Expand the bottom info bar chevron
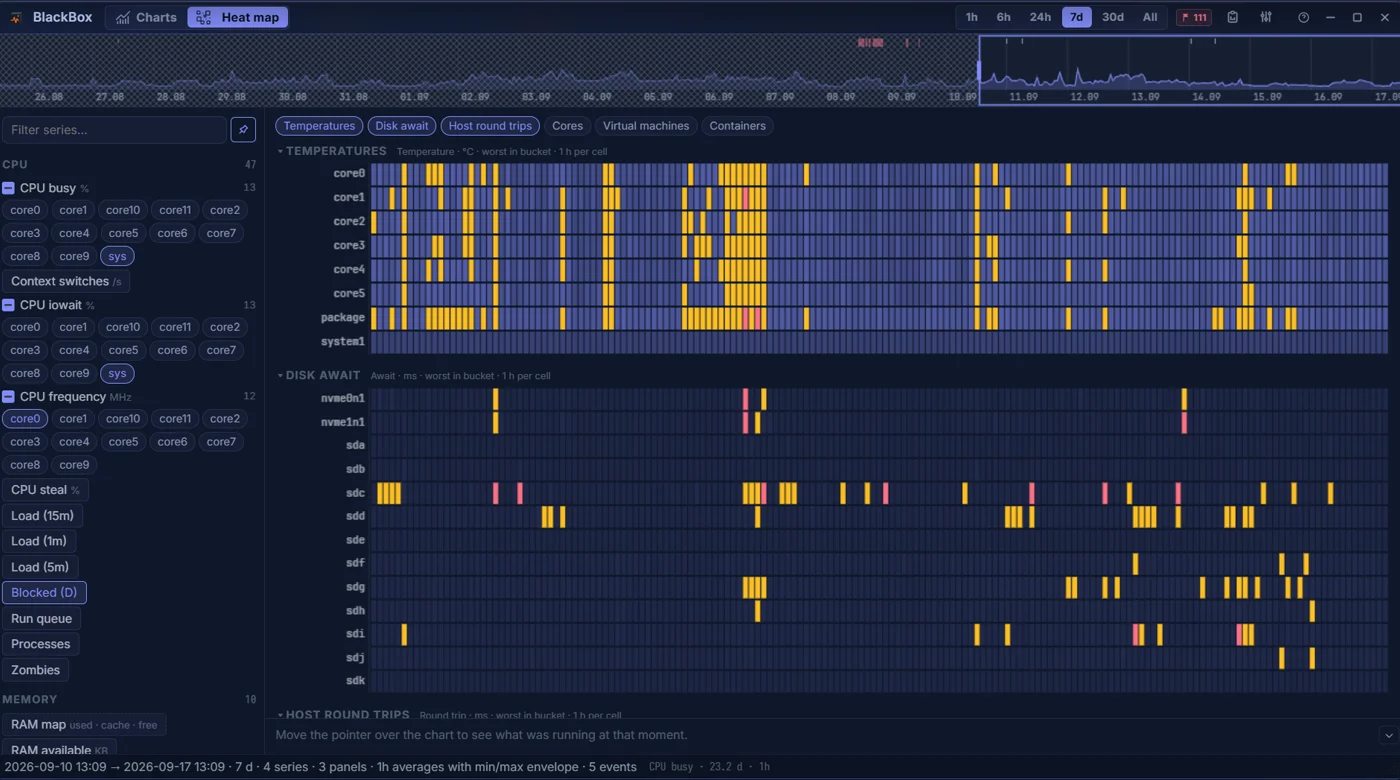This screenshot has width=1400, height=780. (x=1388, y=735)
